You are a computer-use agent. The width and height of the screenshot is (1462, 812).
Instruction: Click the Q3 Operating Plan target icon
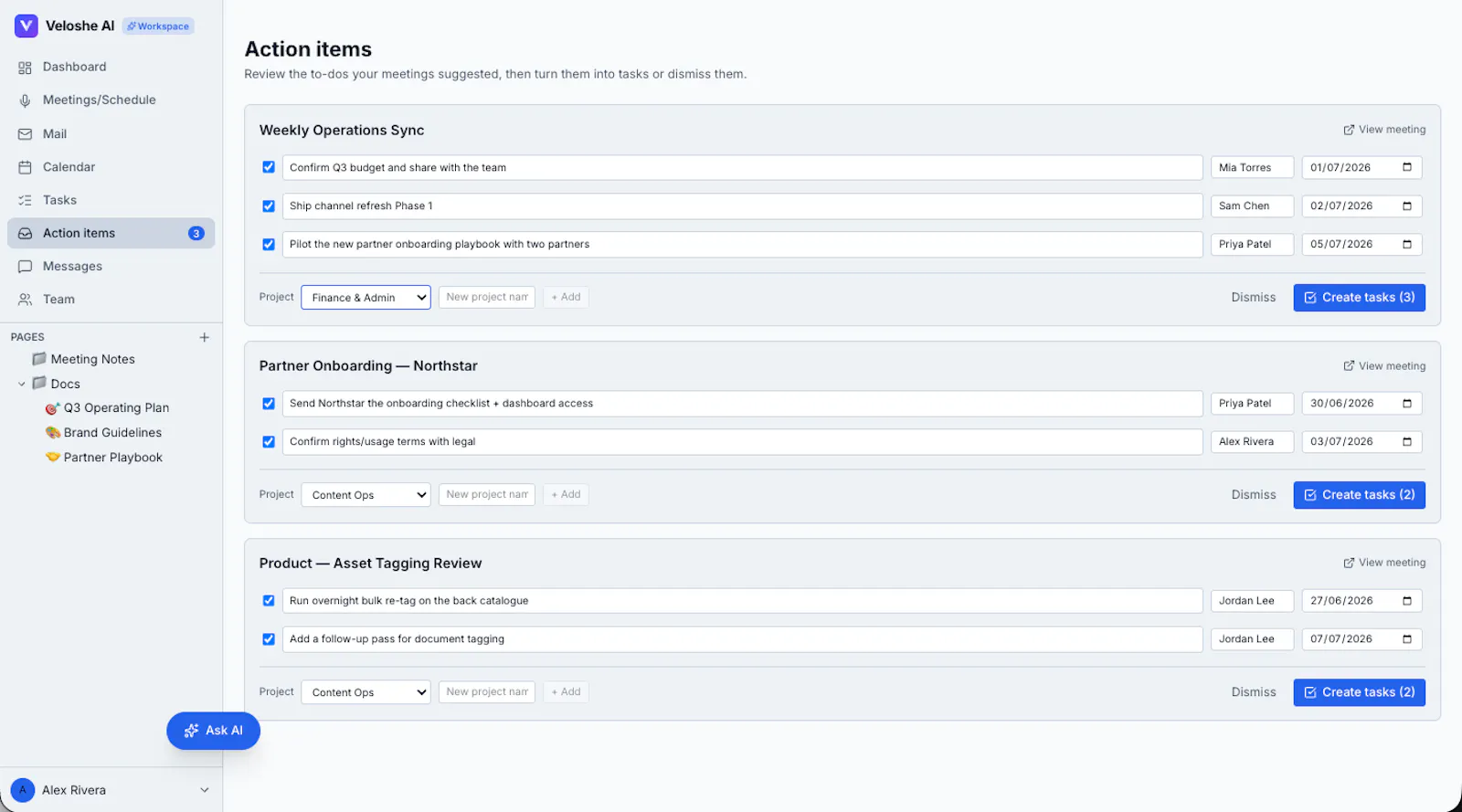tap(53, 408)
